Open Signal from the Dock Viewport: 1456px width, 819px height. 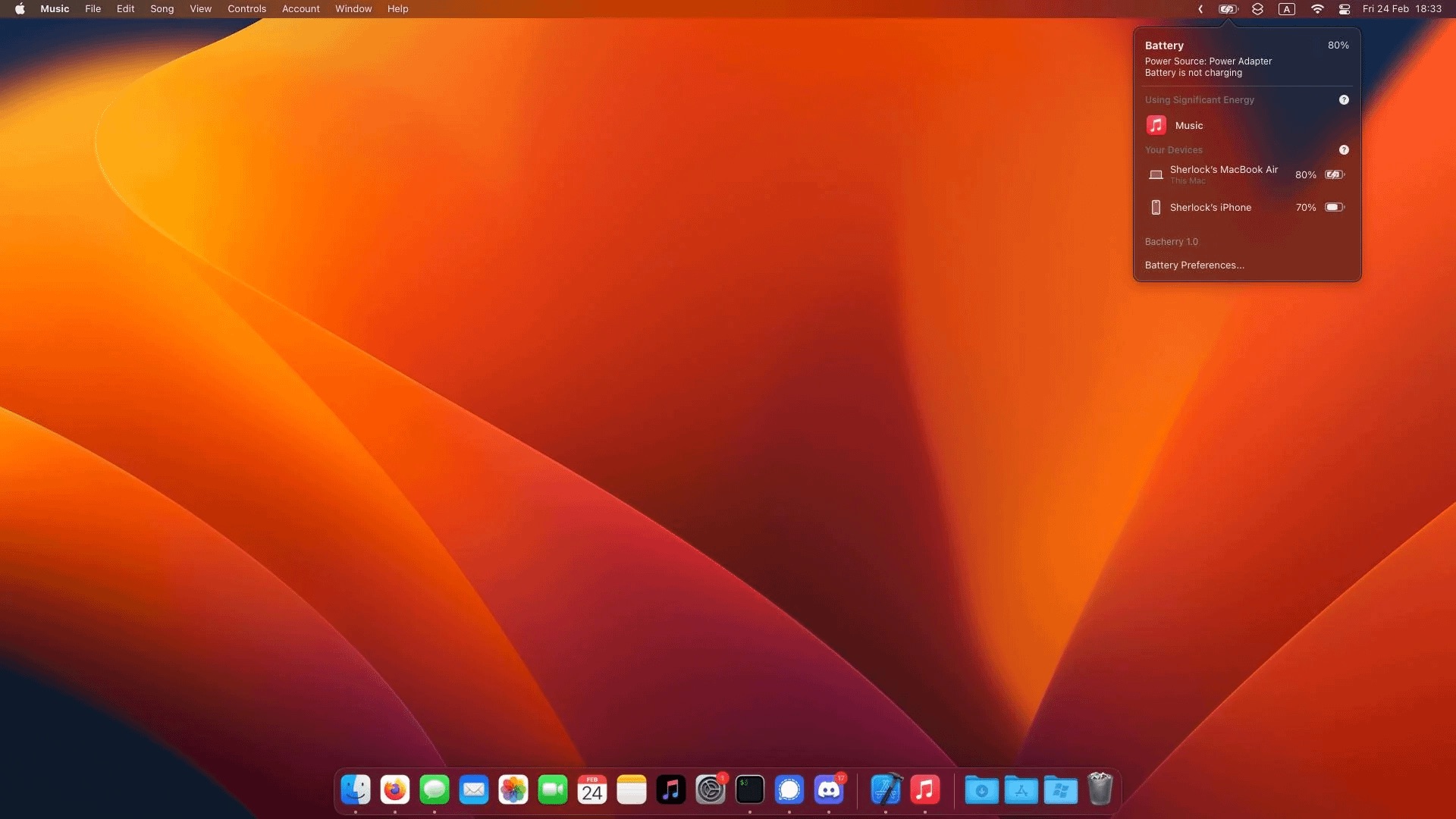point(789,790)
